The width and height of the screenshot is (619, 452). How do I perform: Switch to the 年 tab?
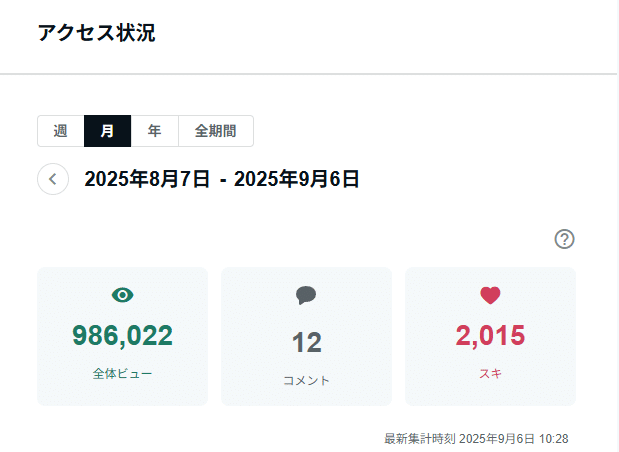(x=155, y=131)
